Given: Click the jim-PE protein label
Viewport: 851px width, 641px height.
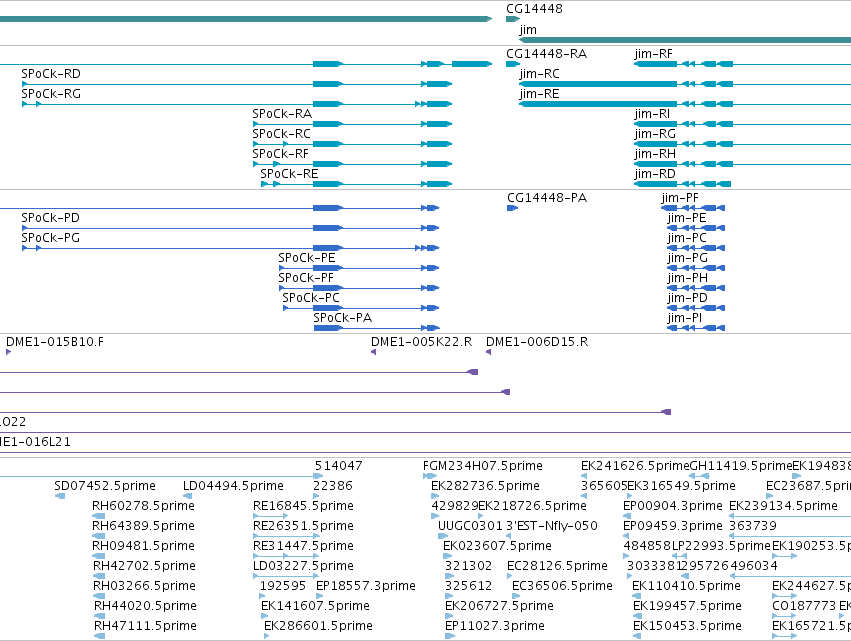Looking at the screenshot, I should coord(687,218).
